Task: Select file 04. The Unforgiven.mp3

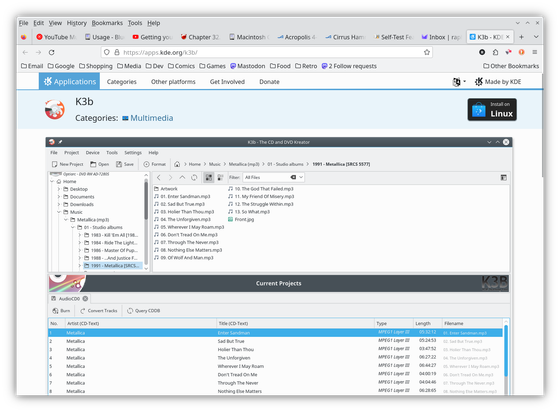Action: click(x=182, y=220)
